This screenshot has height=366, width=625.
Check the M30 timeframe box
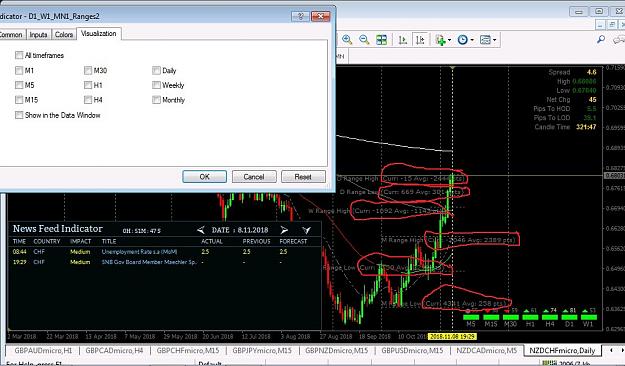coord(88,70)
